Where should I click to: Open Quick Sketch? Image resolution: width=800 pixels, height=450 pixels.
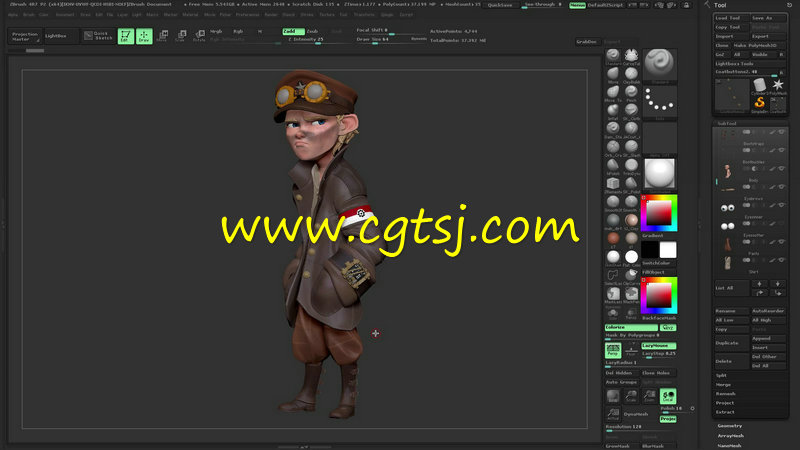(98, 36)
